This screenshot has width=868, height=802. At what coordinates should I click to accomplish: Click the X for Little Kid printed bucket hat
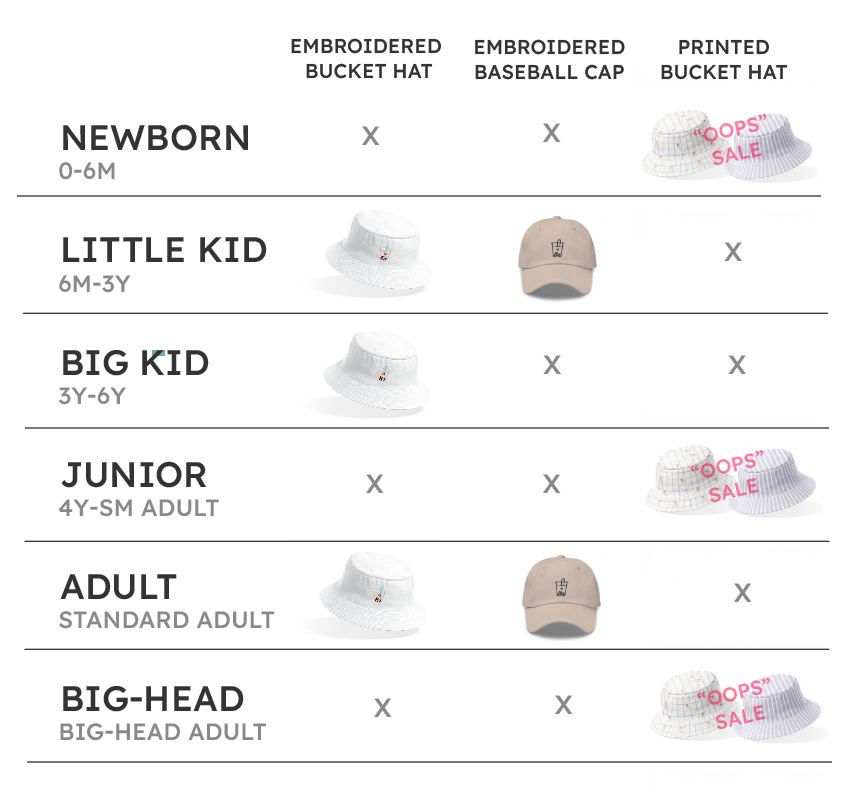pyautogui.click(x=733, y=252)
